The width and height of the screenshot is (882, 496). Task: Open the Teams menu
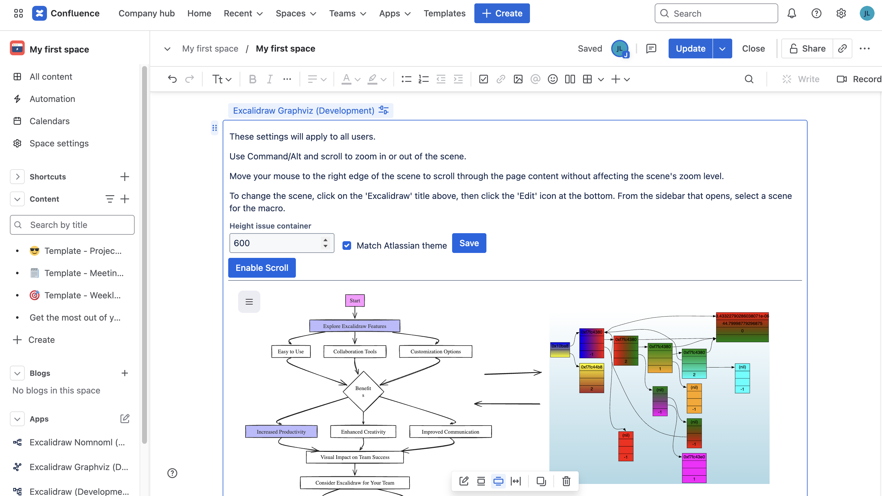coord(348,13)
